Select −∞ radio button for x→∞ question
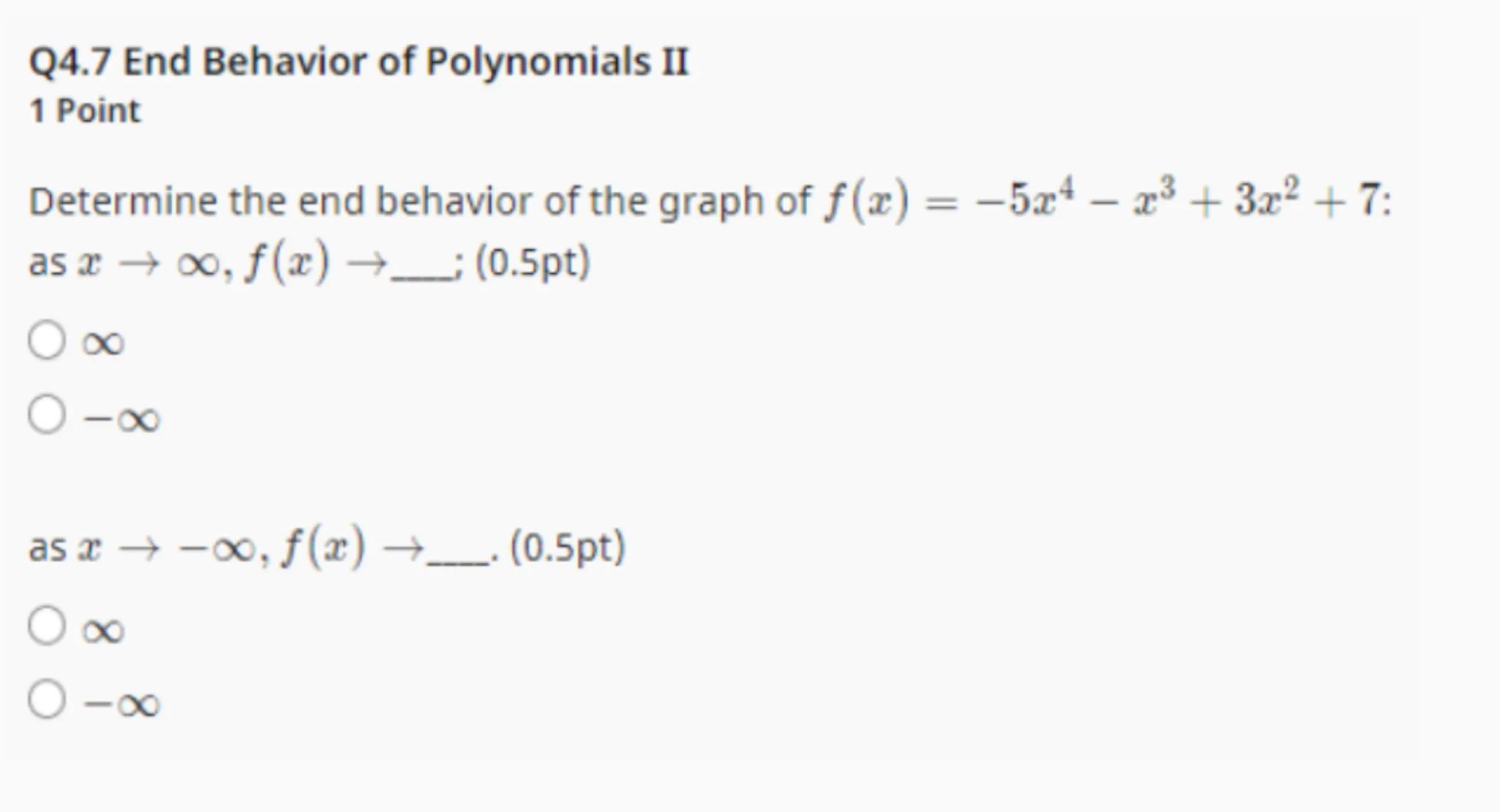The image size is (1500, 812). 47,414
